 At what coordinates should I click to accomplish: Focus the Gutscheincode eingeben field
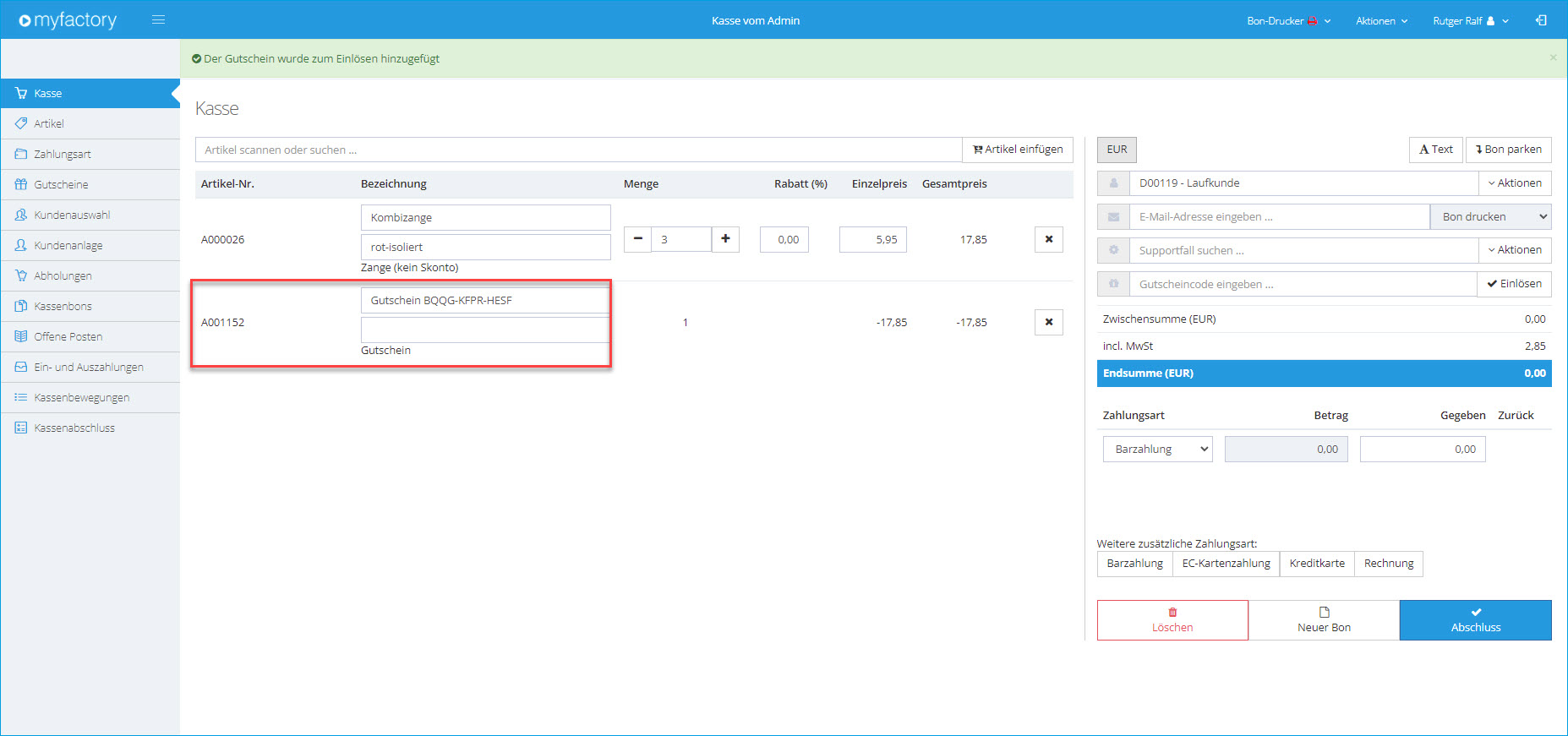(1303, 284)
